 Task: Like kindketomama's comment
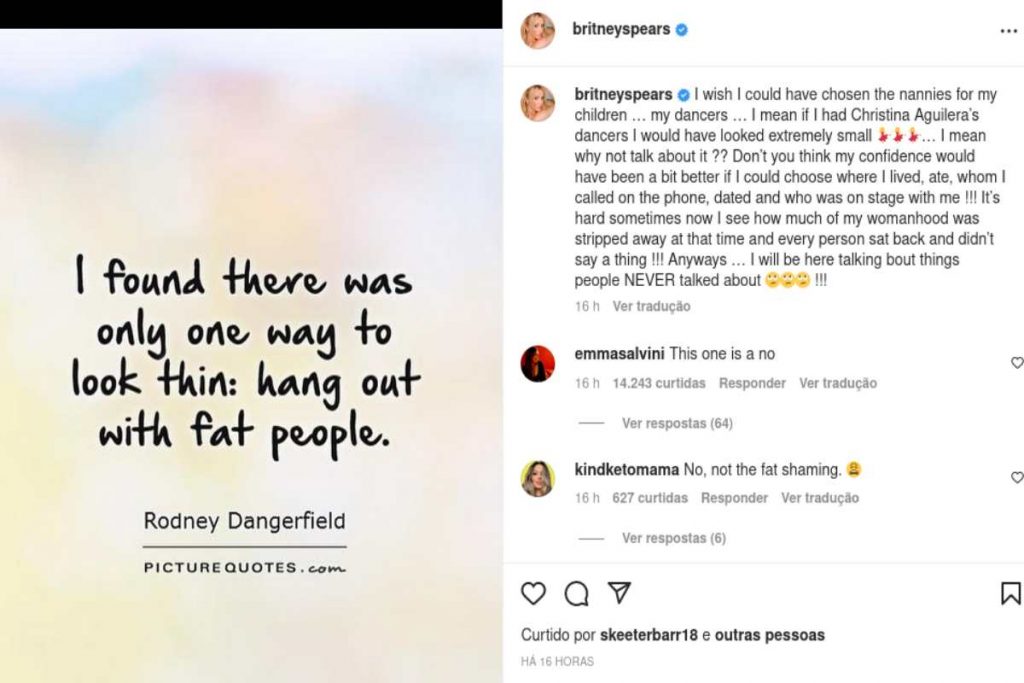[x=1017, y=478]
